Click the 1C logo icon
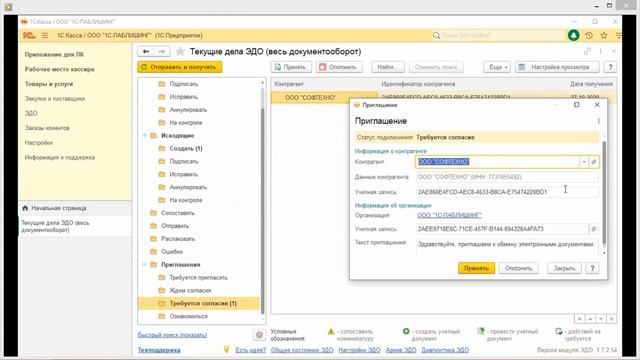Screen dimensions: 640x360 (x=29, y=36)
